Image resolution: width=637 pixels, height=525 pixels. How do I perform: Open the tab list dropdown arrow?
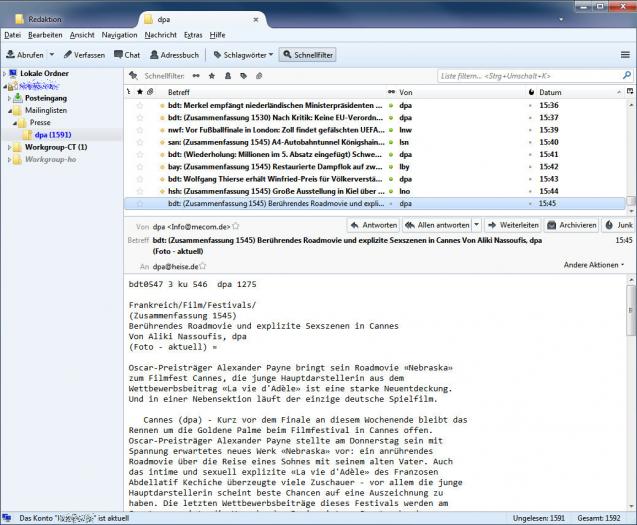click(561, 19)
